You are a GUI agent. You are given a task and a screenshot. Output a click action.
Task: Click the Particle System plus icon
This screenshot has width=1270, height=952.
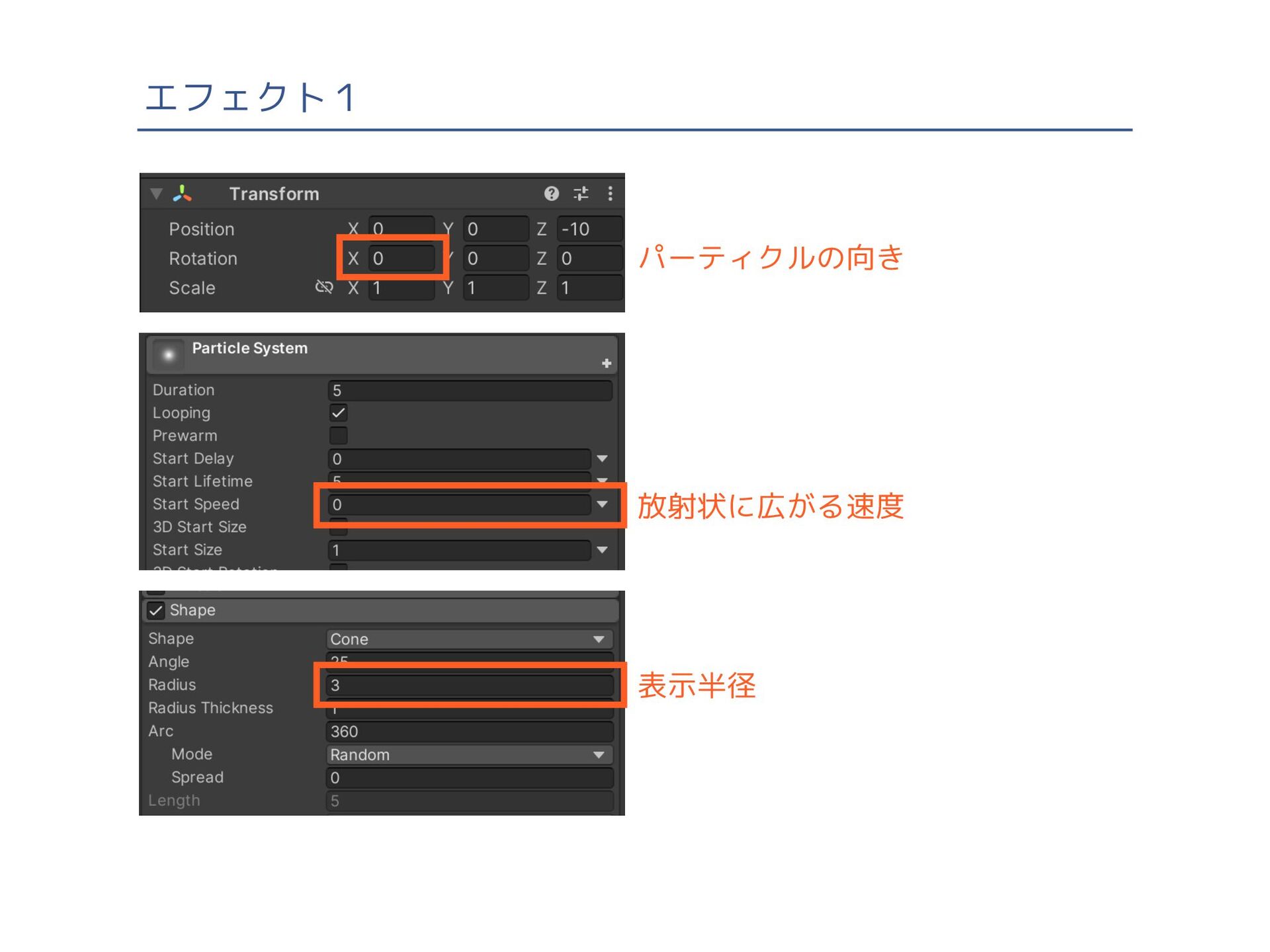point(606,363)
